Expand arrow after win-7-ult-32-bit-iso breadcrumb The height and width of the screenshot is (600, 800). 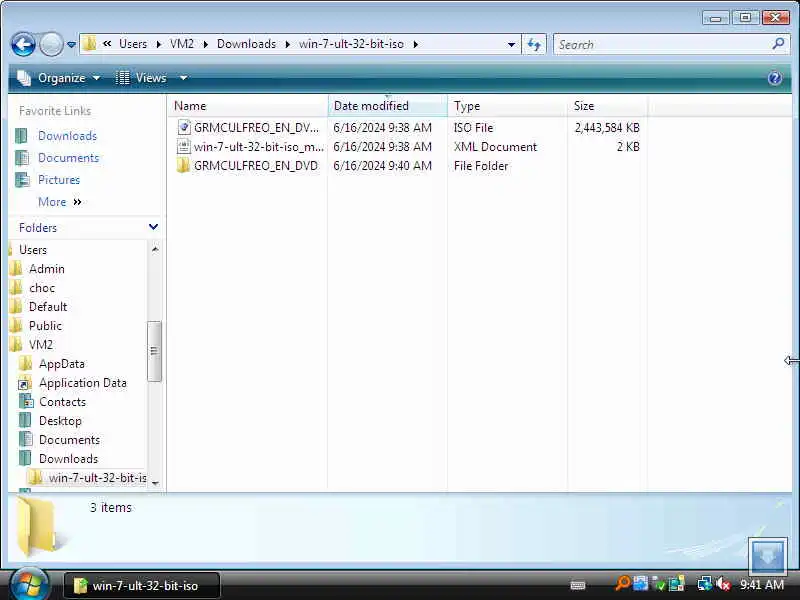tap(416, 44)
